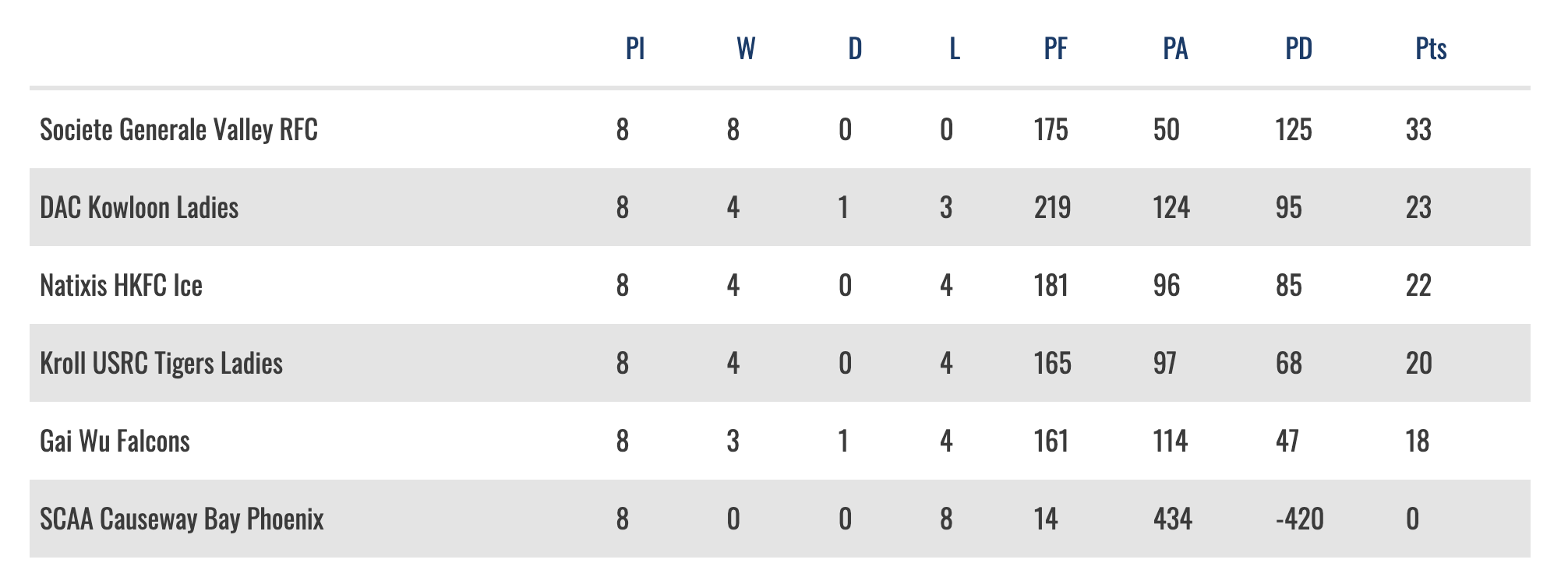Click the Pl column header
Screen dimensions: 1568x584
point(635,49)
